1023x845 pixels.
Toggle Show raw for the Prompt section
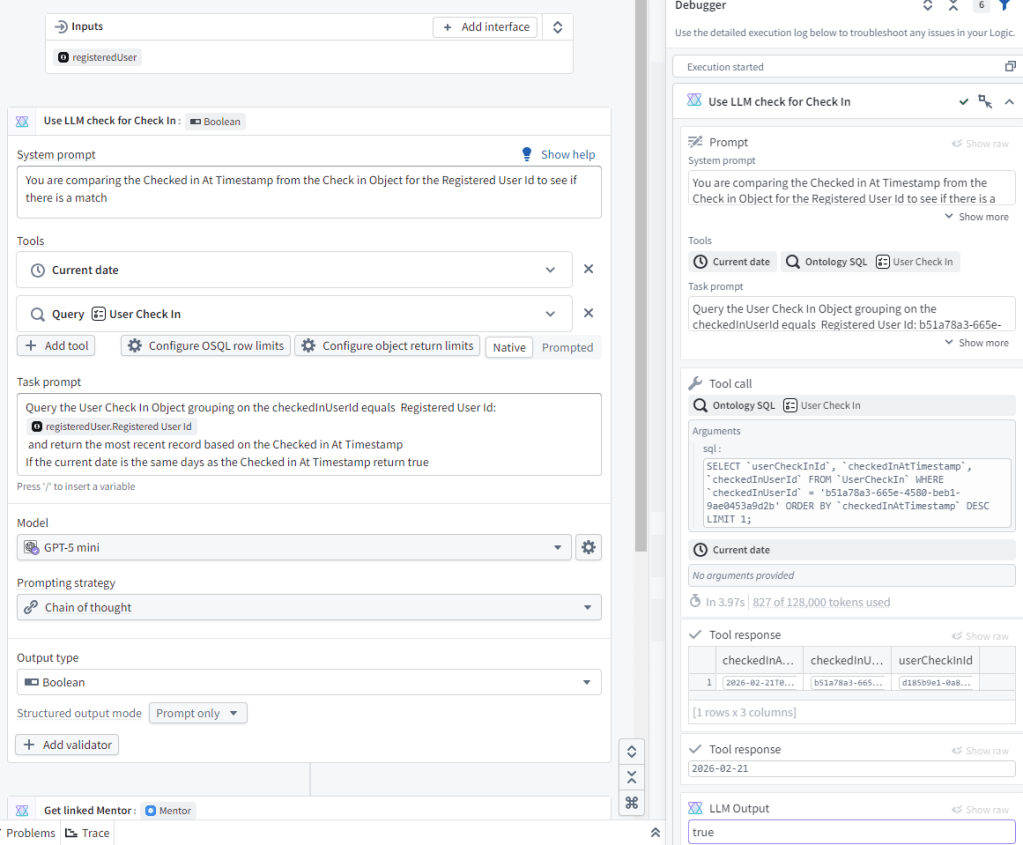click(980, 143)
